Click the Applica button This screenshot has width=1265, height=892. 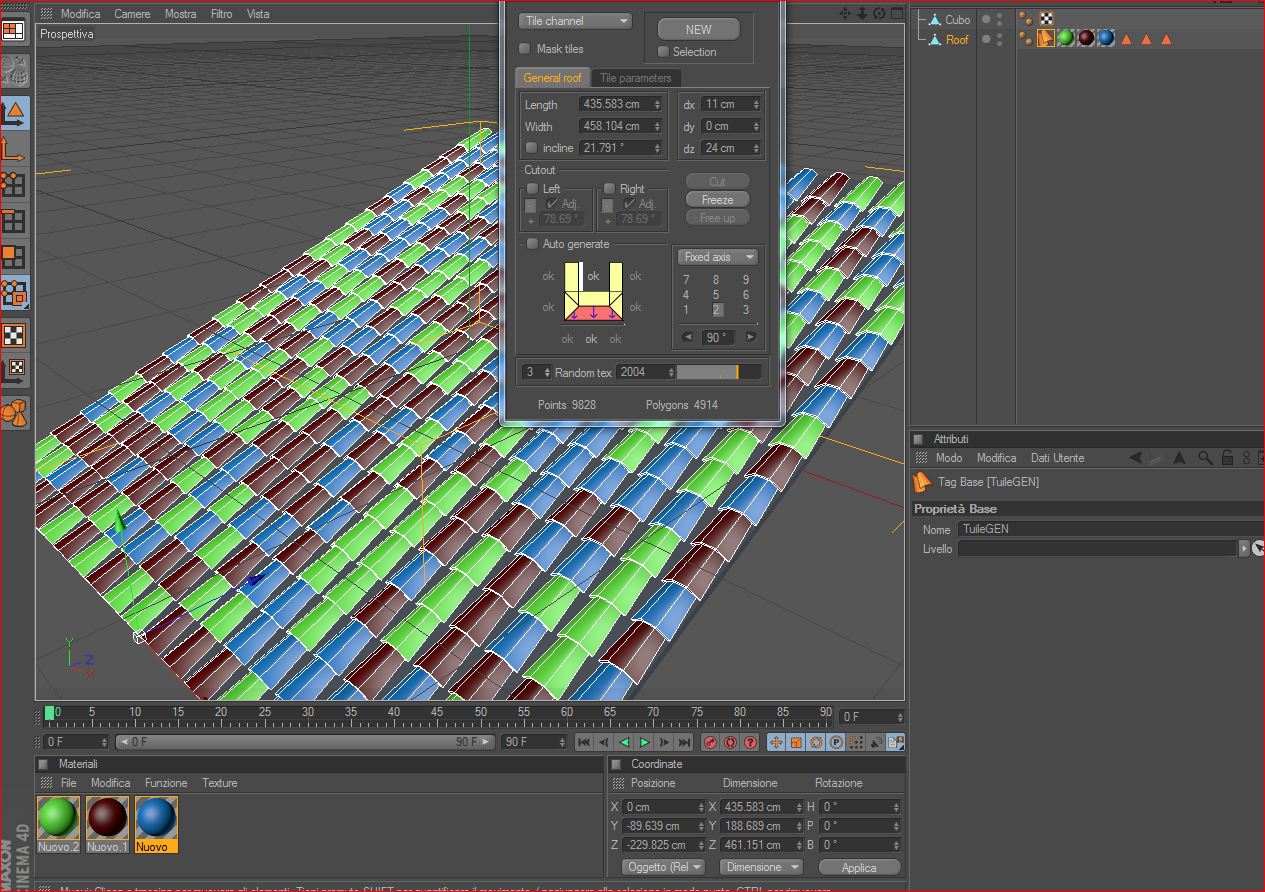pos(858,867)
